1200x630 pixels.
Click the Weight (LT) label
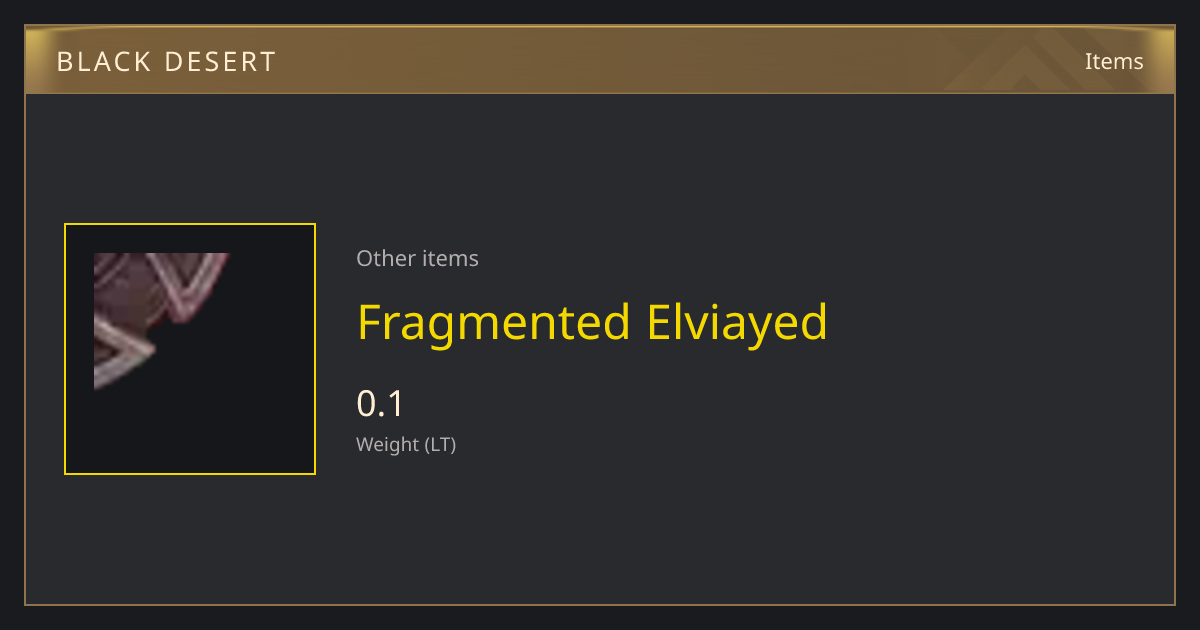[x=406, y=444]
